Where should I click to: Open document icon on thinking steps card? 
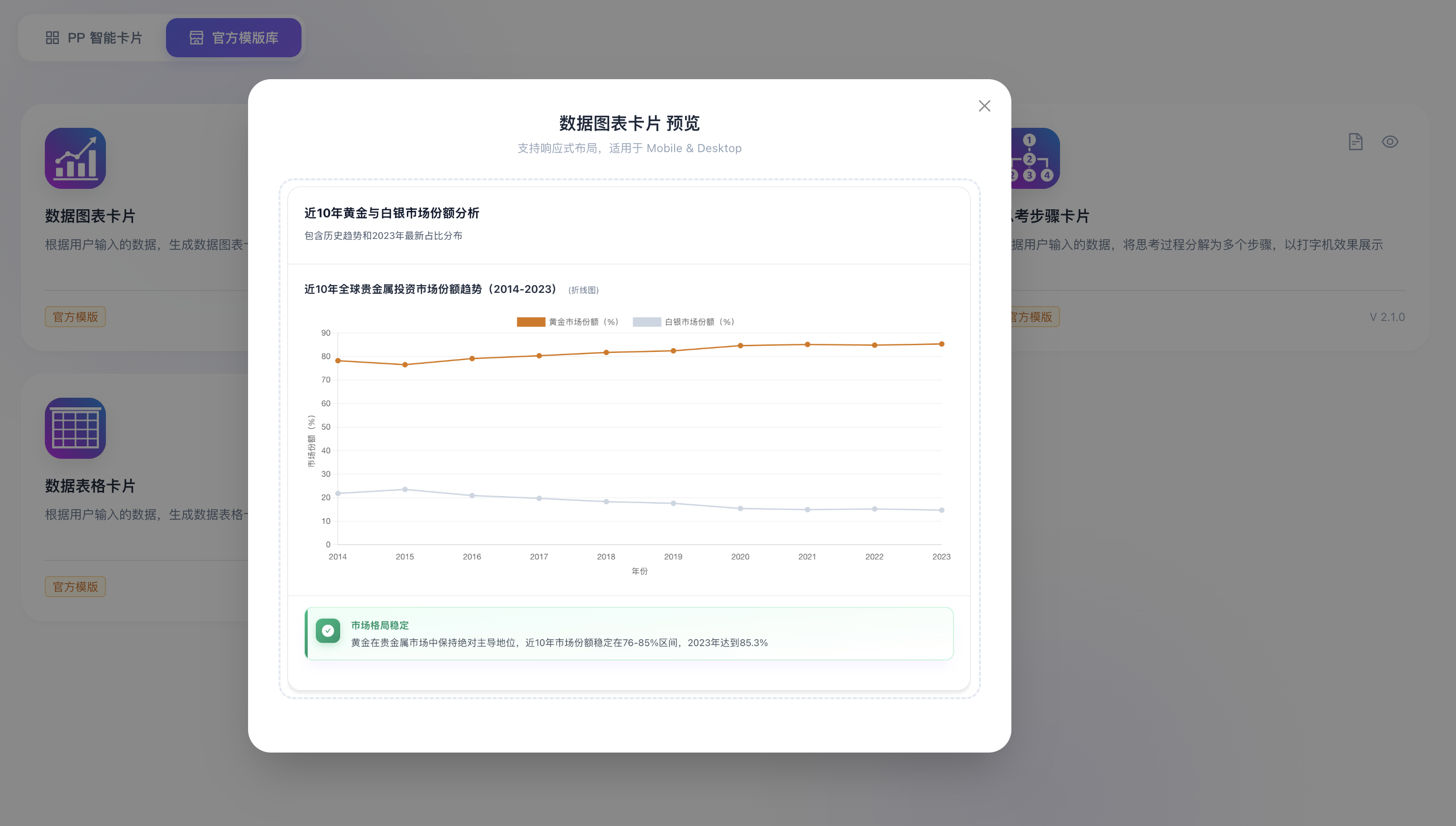1355,142
